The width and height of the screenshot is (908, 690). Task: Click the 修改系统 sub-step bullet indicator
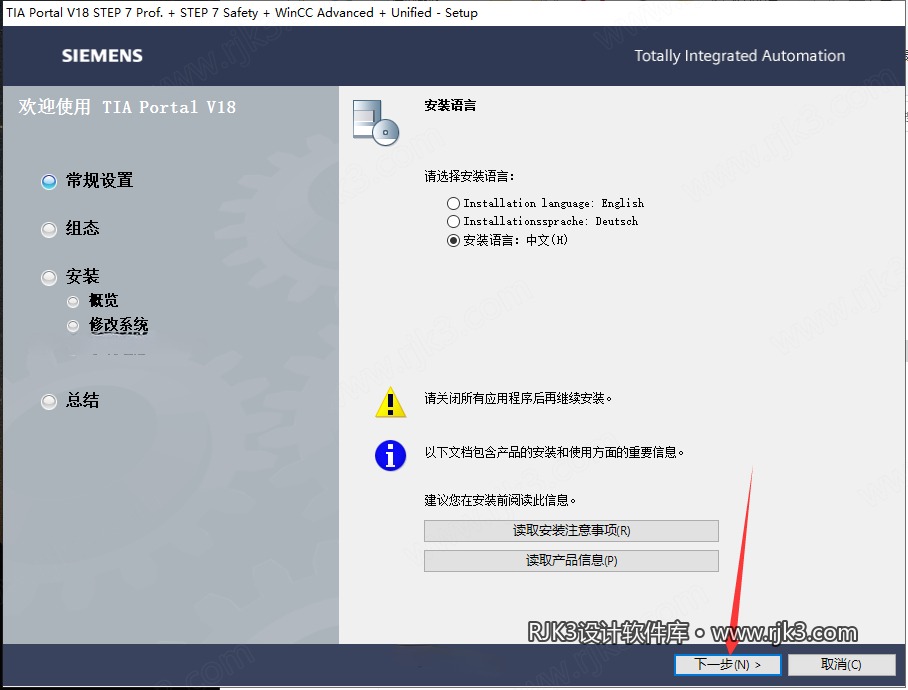point(73,326)
